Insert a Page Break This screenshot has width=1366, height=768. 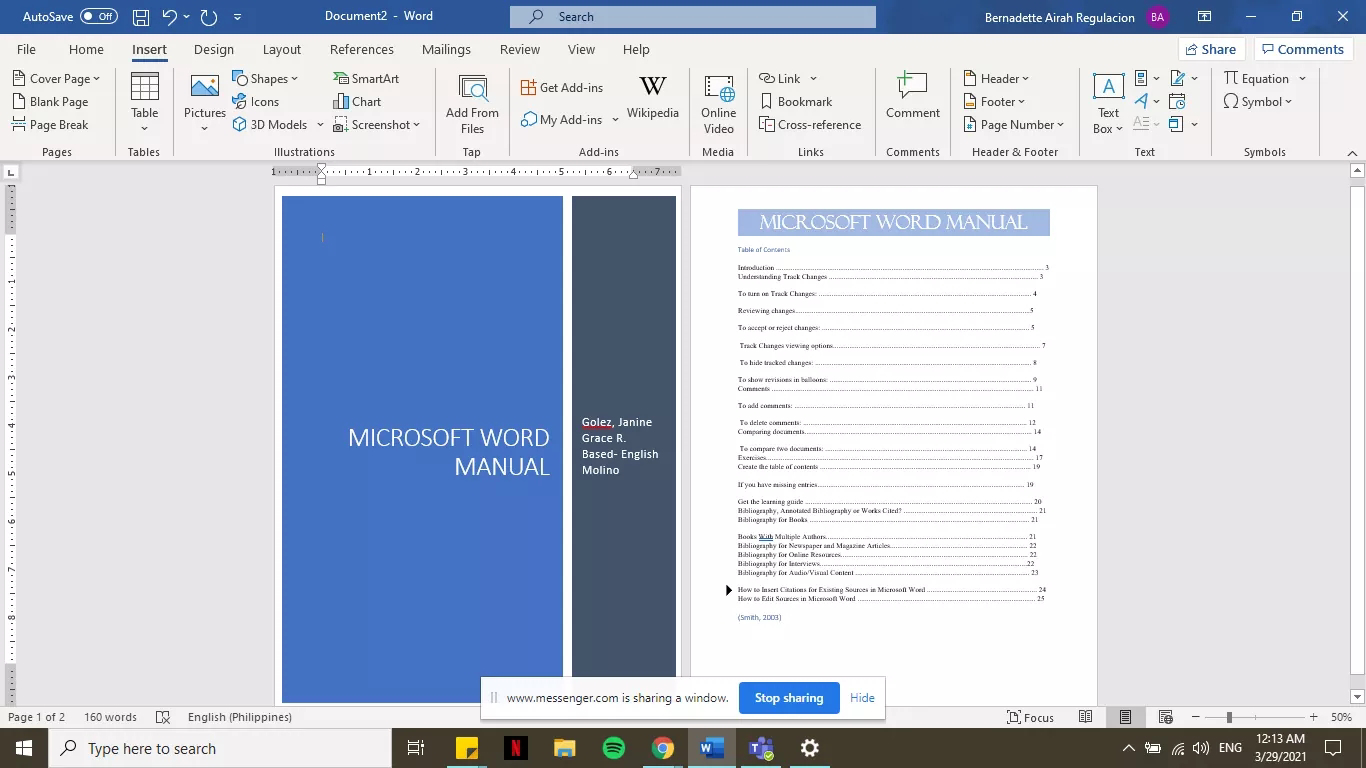[x=50, y=124]
